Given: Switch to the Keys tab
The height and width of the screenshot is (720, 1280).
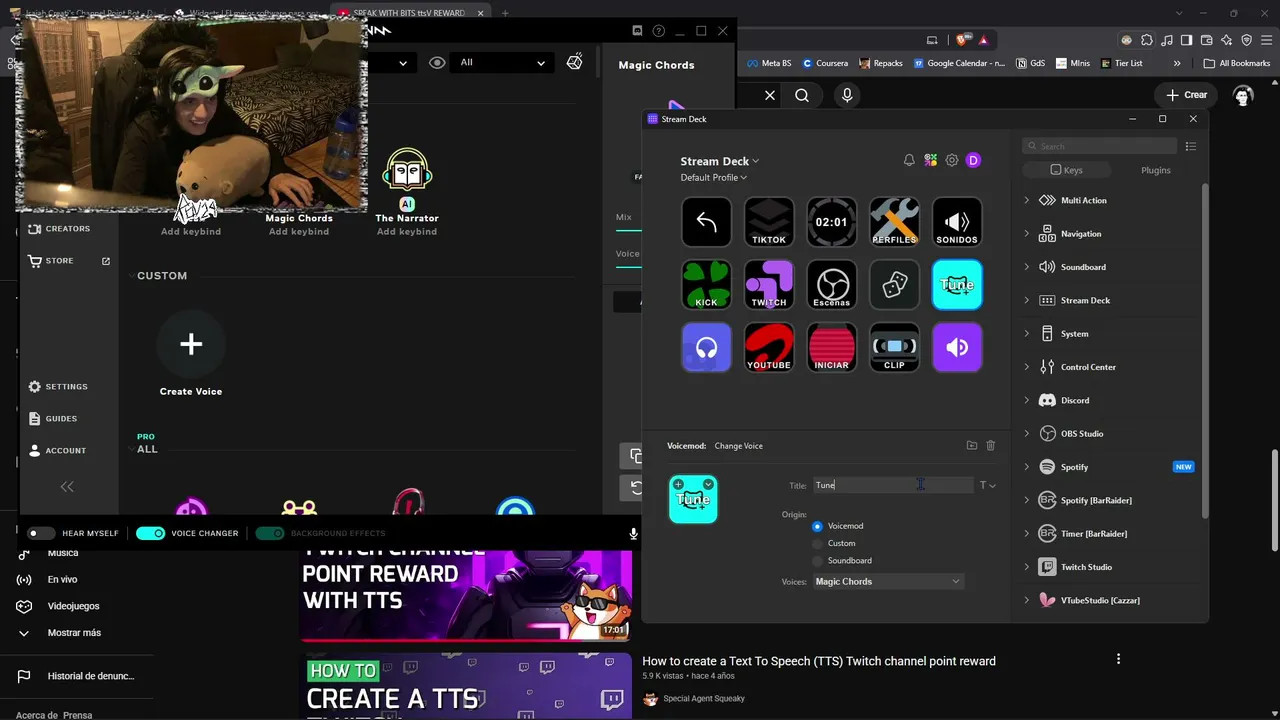Looking at the screenshot, I should pyautogui.click(x=1066, y=170).
